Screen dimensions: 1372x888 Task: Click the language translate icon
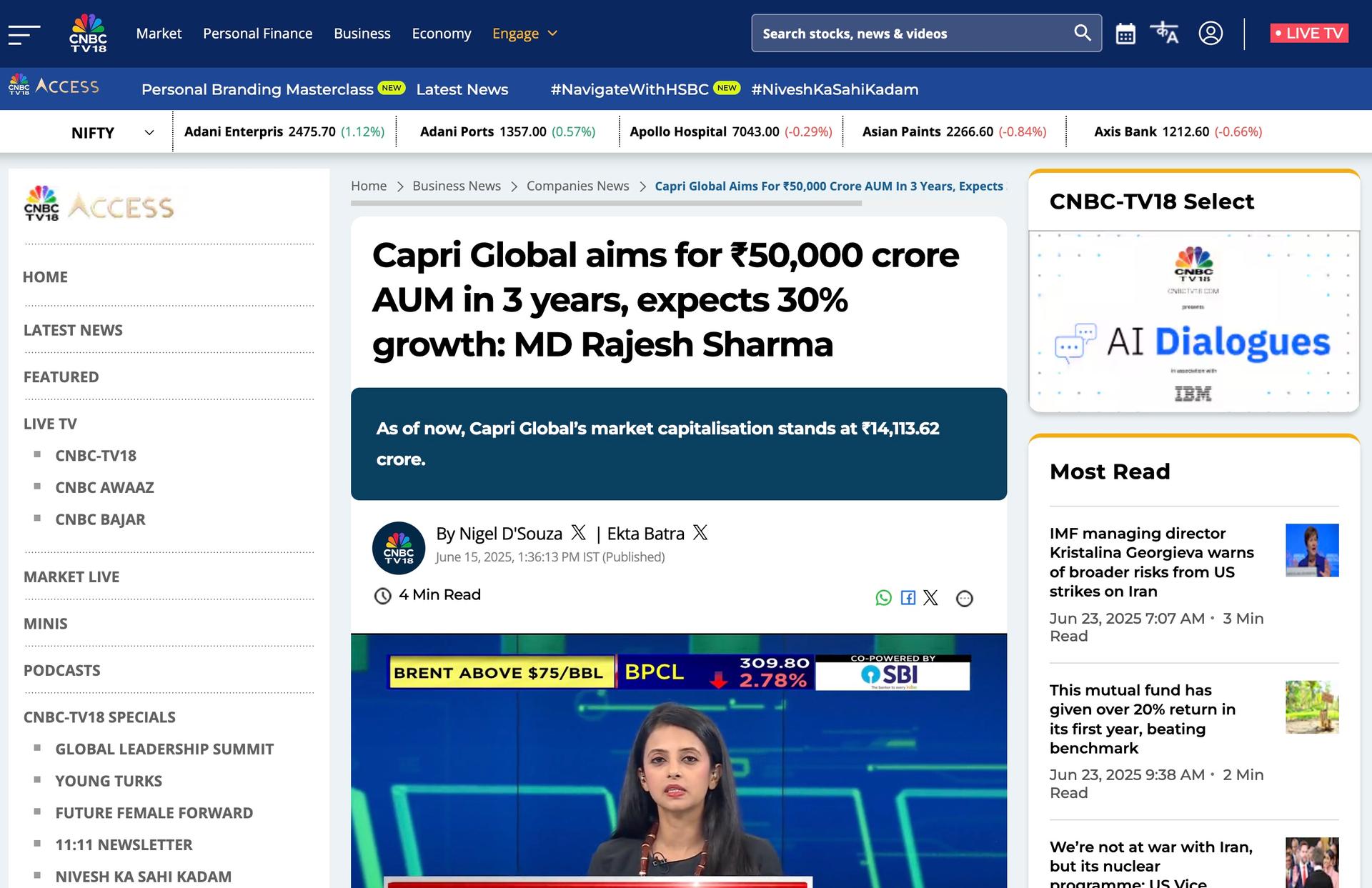click(1164, 33)
